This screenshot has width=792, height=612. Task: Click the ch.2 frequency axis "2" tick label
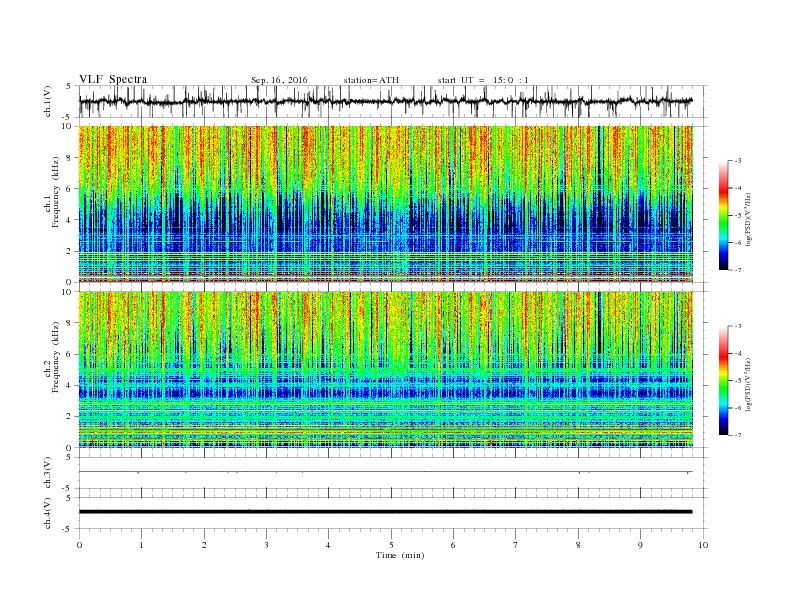click(x=70, y=417)
